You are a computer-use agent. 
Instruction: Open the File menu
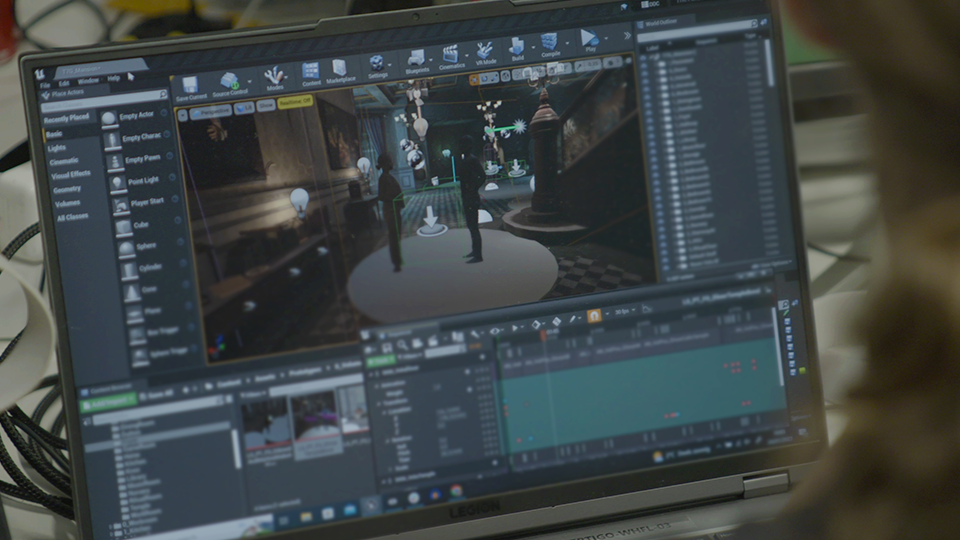coord(45,85)
